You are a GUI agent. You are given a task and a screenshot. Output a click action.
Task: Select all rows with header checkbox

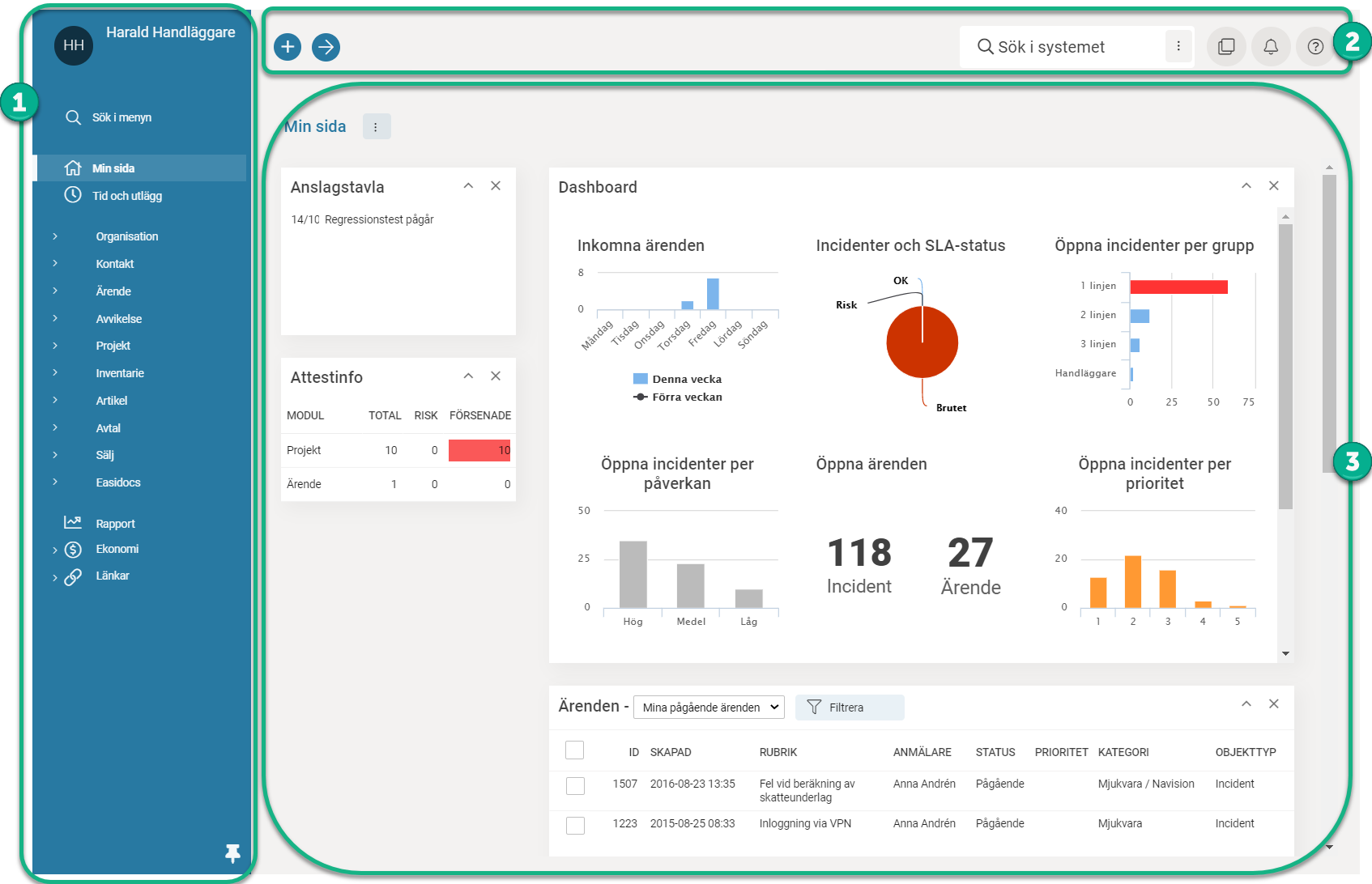574,750
